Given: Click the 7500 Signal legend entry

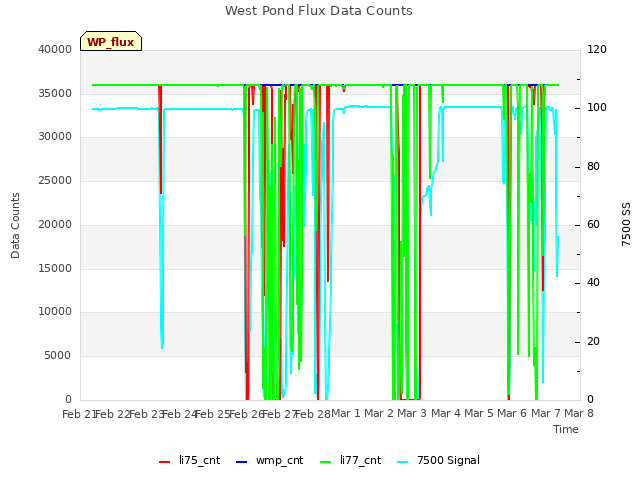Looking at the screenshot, I should click(x=438, y=460).
